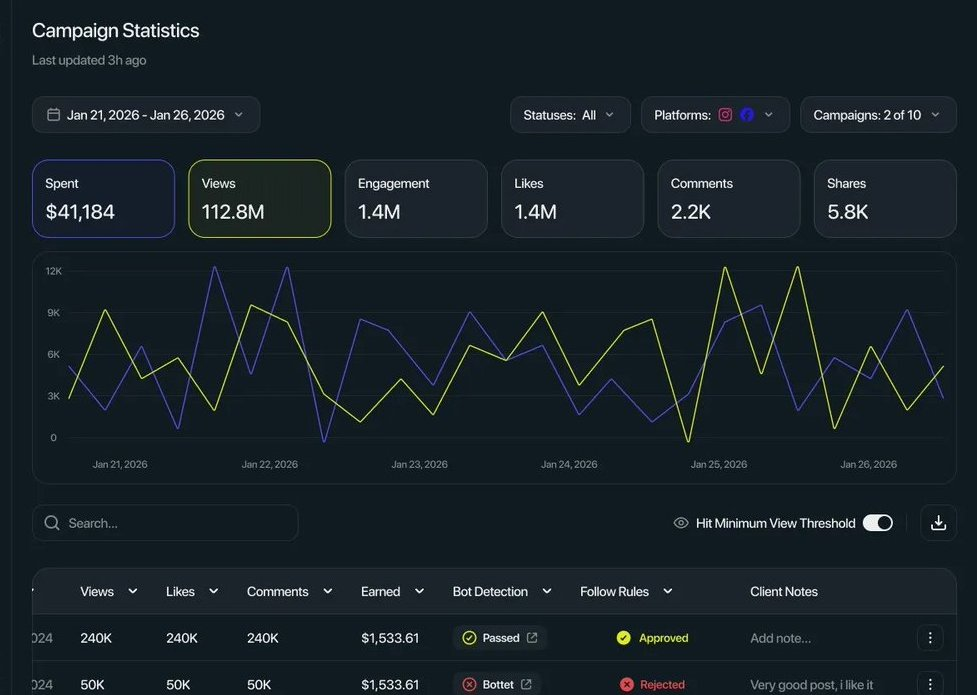Click the 240K value in the Likes column

182,638
